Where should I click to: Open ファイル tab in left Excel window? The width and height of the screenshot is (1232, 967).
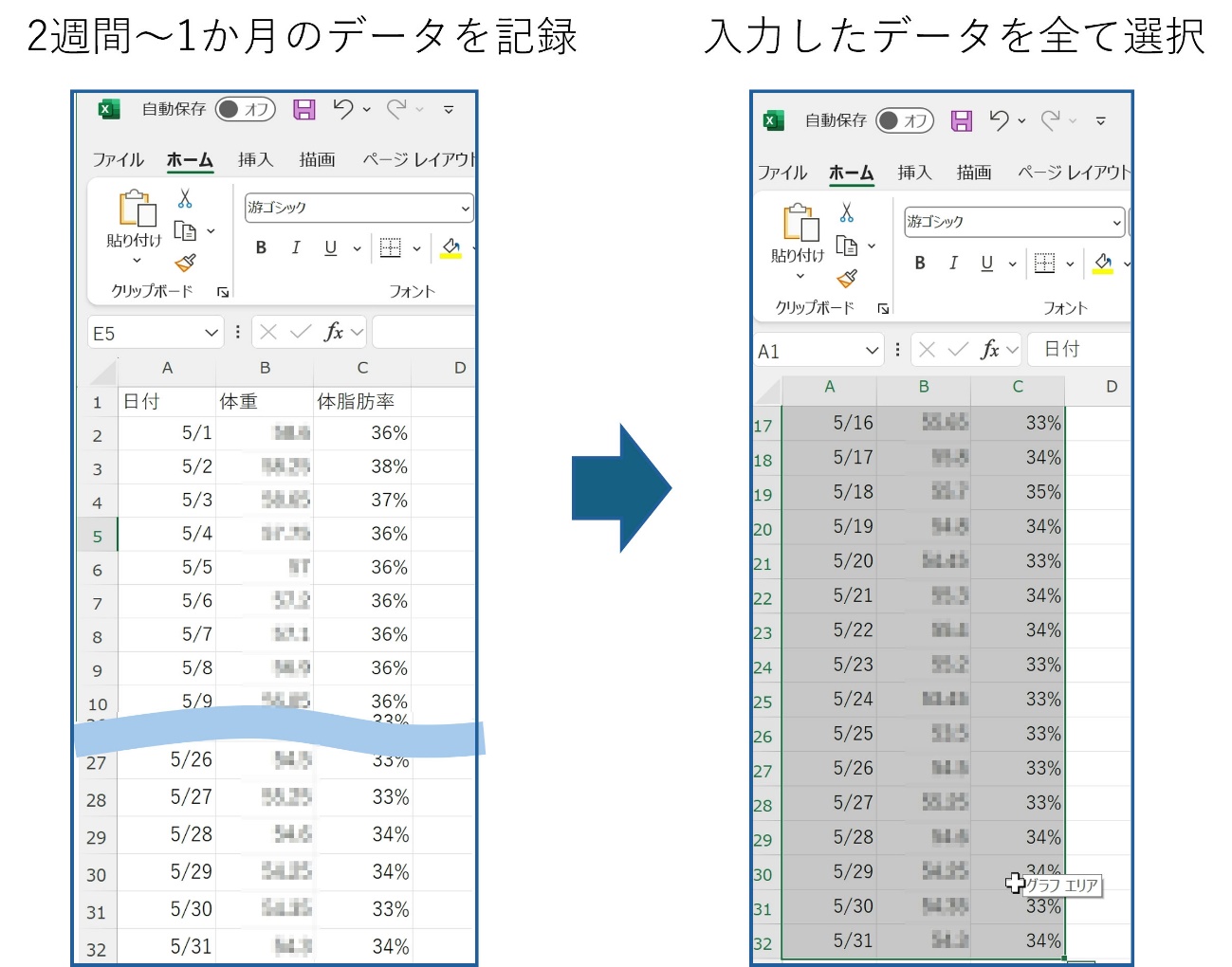tap(118, 160)
